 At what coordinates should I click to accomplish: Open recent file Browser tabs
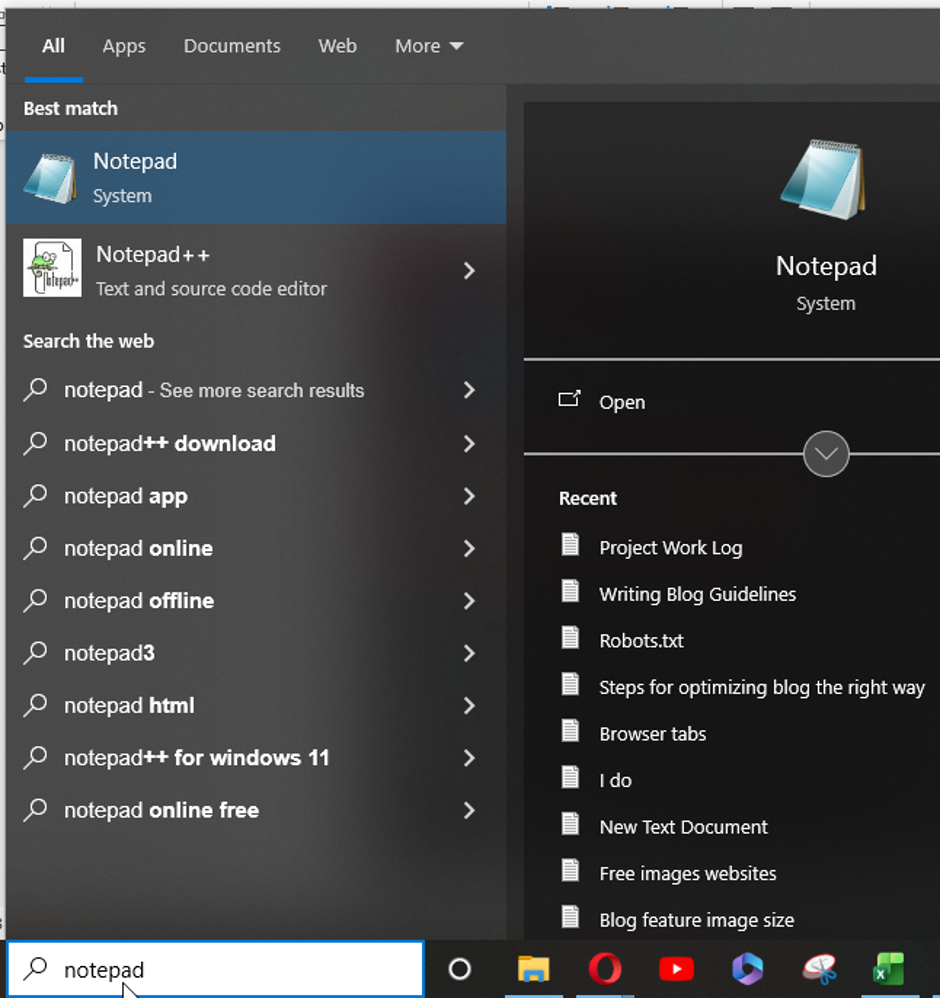653,734
